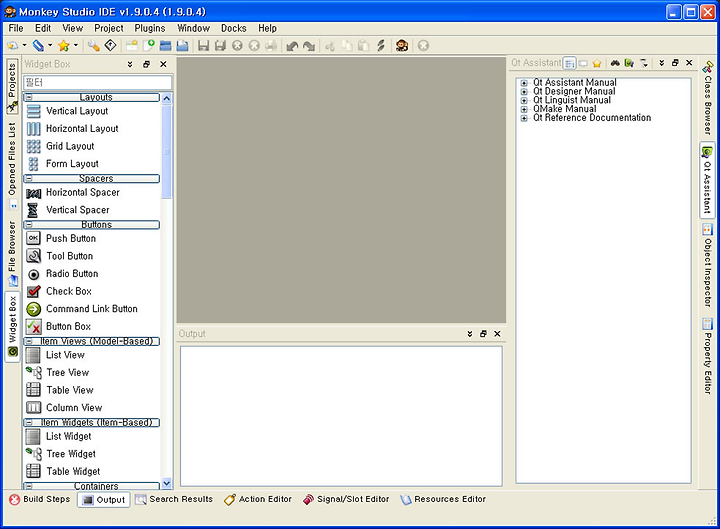Collapse the Layouts category in Widget Box
The height and width of the screenshot is (529, 720).
point(29,97)
